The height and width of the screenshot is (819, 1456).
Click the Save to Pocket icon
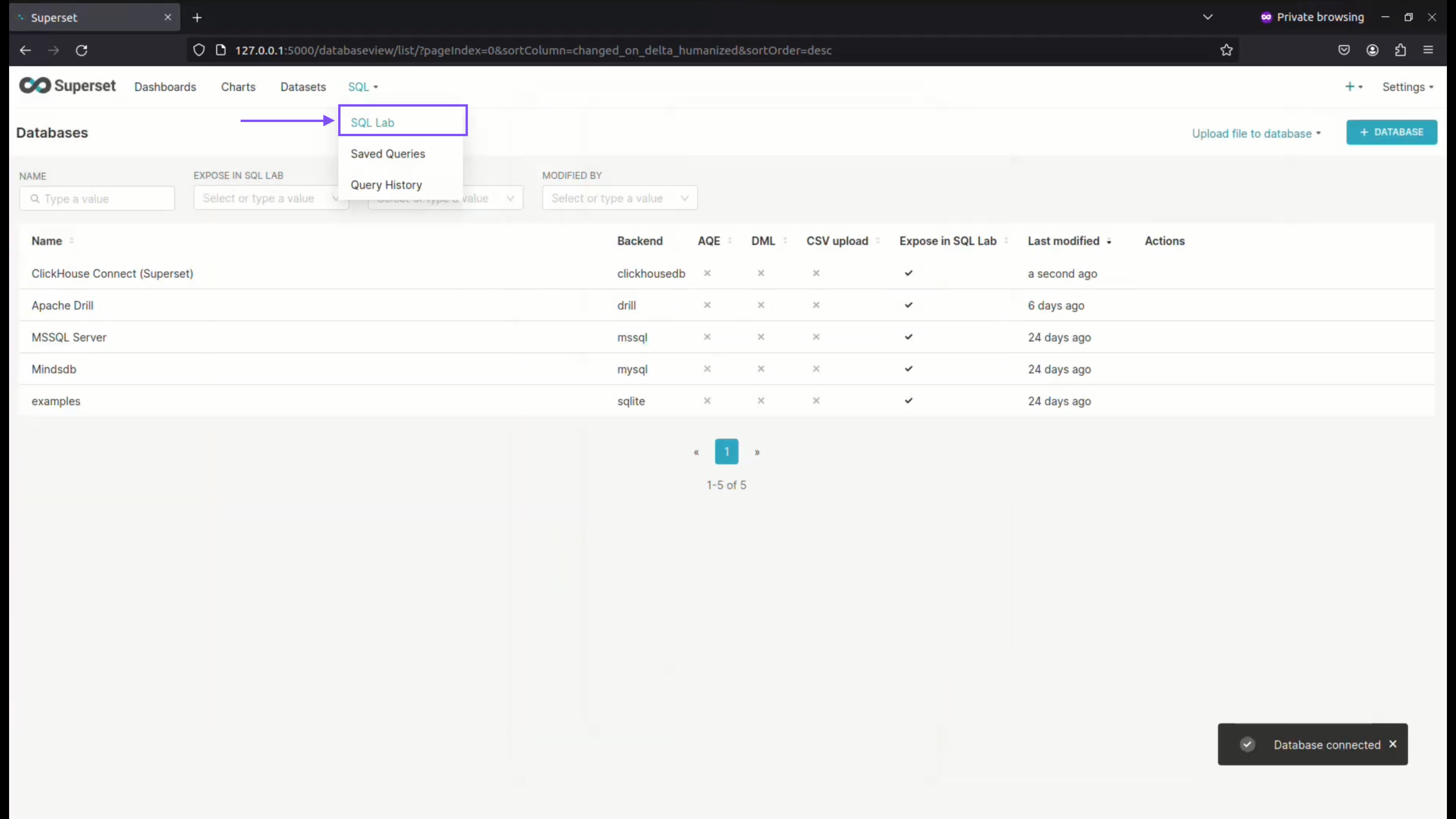1344,50
